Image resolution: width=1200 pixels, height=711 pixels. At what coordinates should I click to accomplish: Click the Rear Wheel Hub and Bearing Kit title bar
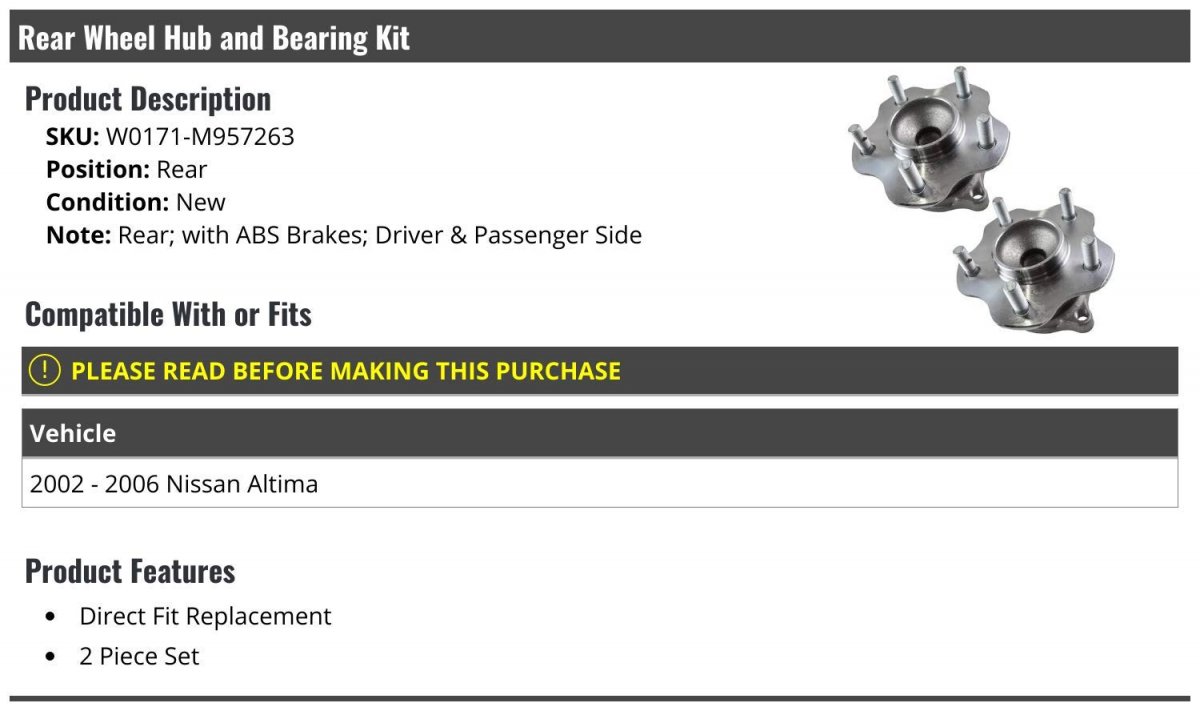click(600, 38)
